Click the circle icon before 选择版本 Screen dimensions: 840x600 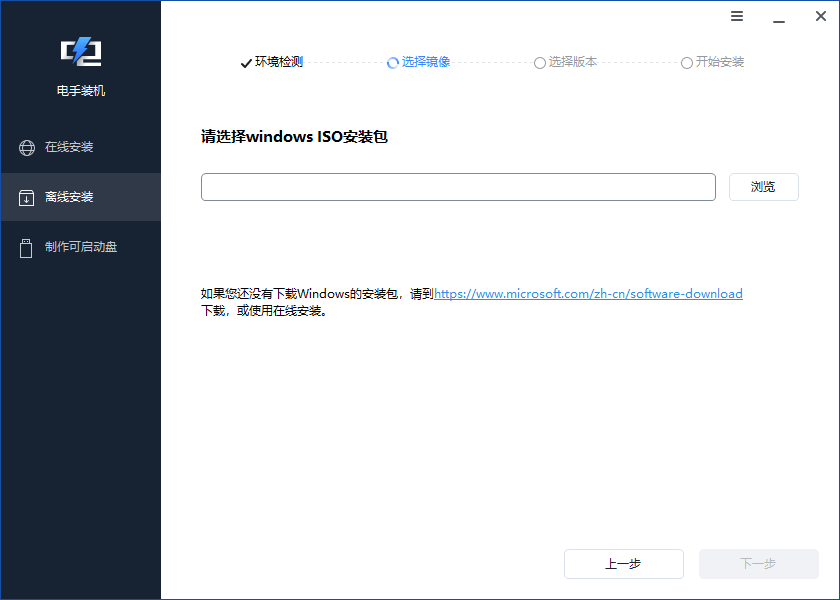[539, 62]
